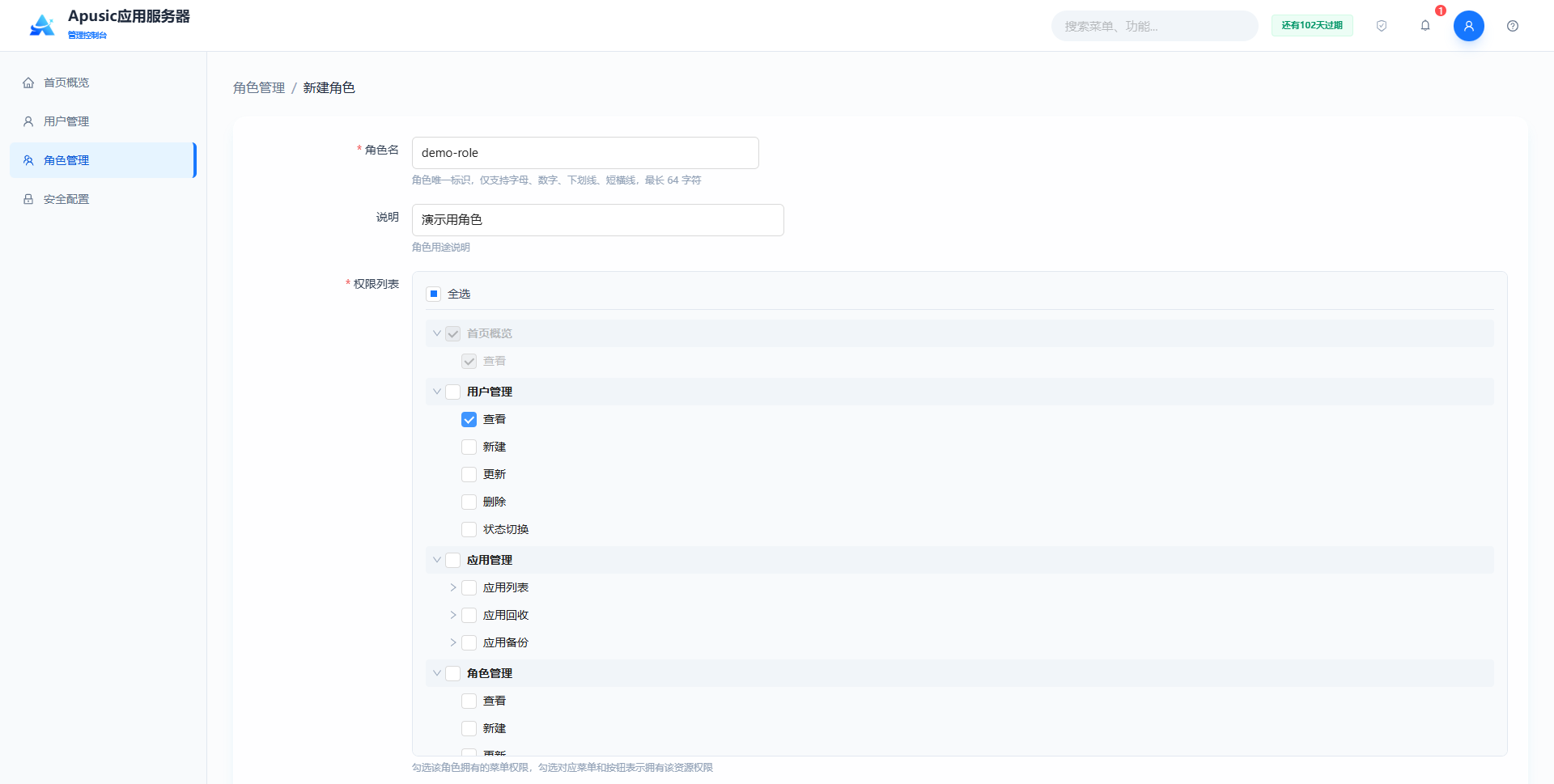
Task: Open the shield security icon in header
Action: click(1382, 26)
